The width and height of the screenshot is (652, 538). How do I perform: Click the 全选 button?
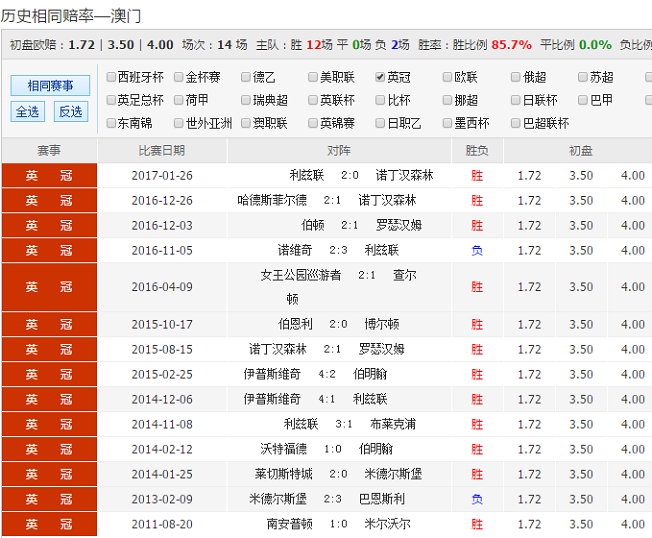[27, 111]
